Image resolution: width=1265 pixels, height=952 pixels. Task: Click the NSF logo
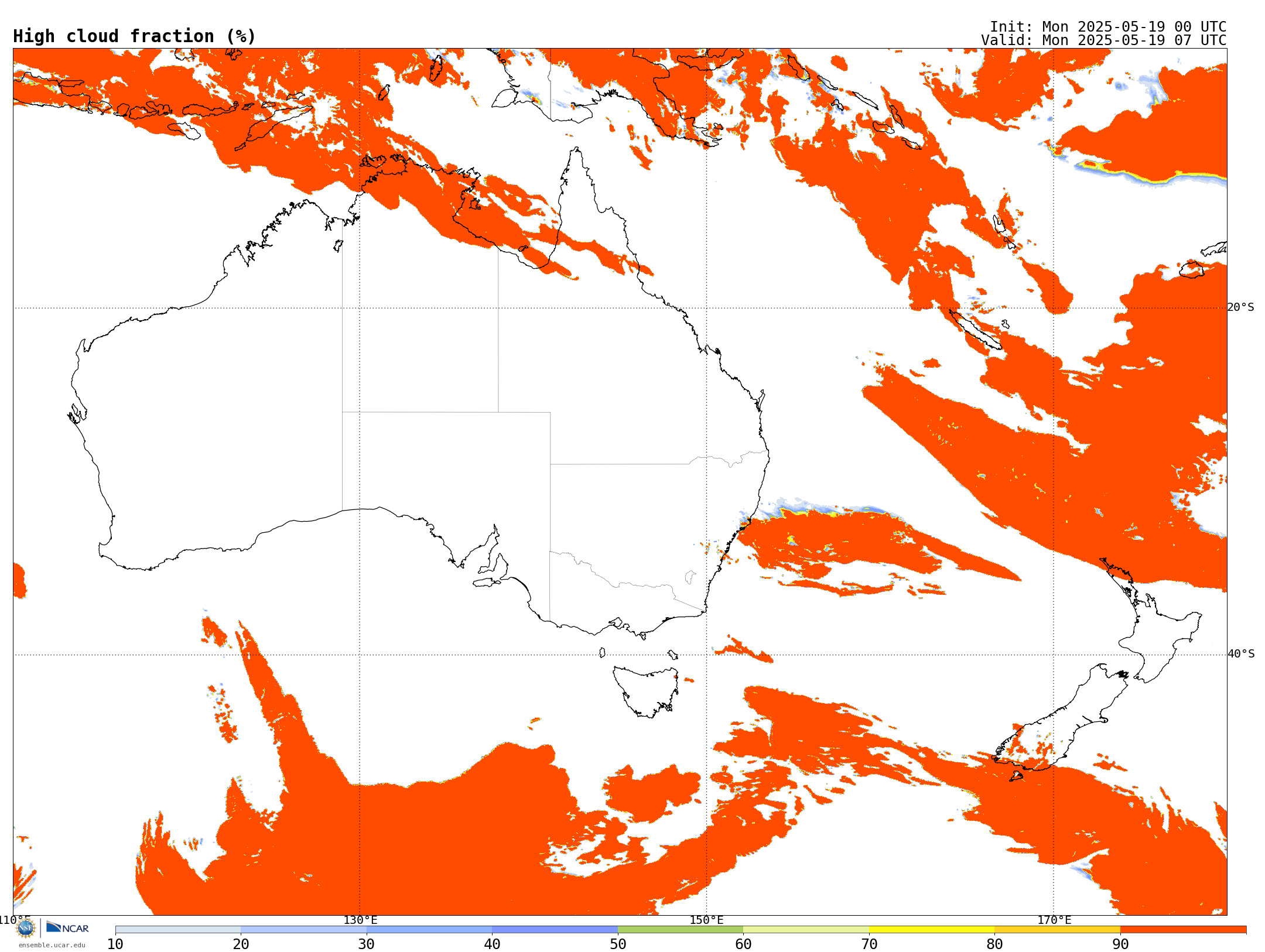point(26,927)
